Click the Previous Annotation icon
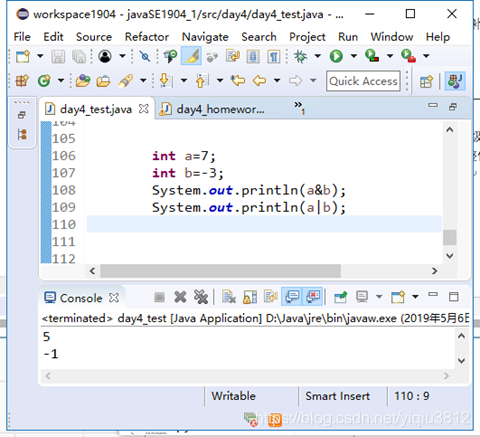 (x=202, y=81)
